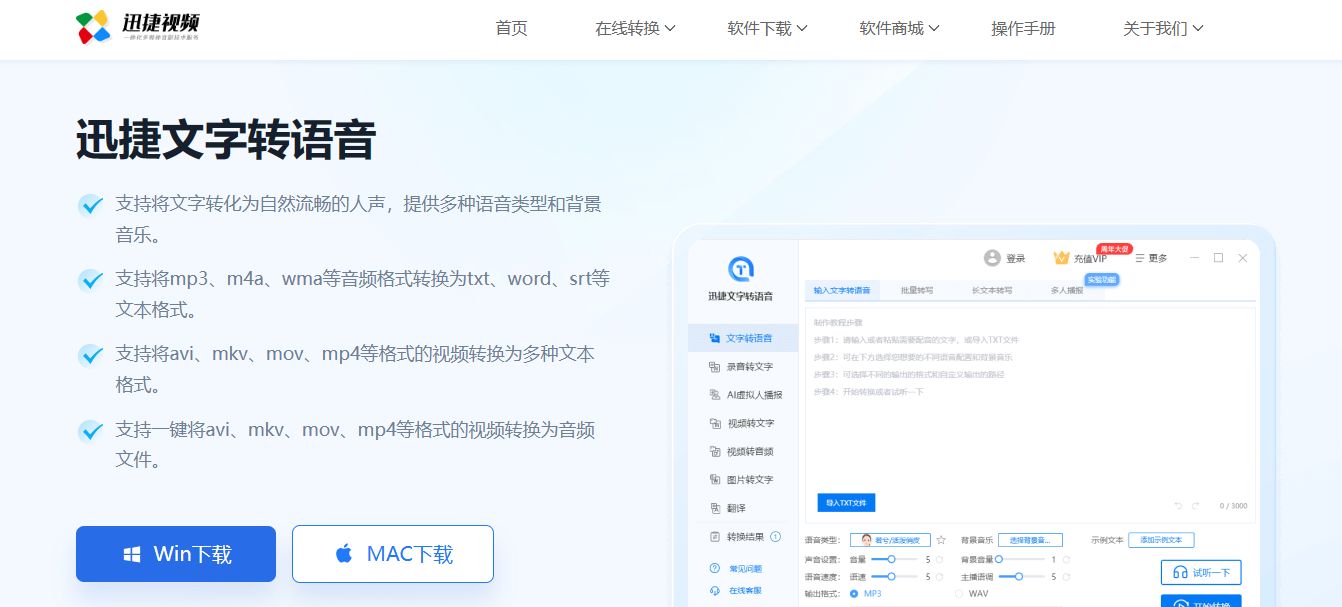Adjust the 背景音量 slider

coord(1018,559)
